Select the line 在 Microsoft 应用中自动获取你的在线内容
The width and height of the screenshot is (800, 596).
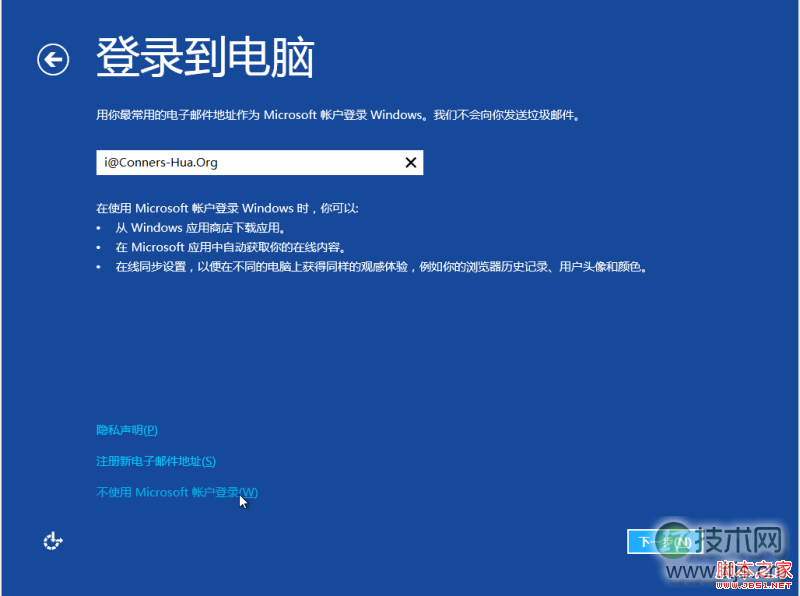tap(231, 247)
